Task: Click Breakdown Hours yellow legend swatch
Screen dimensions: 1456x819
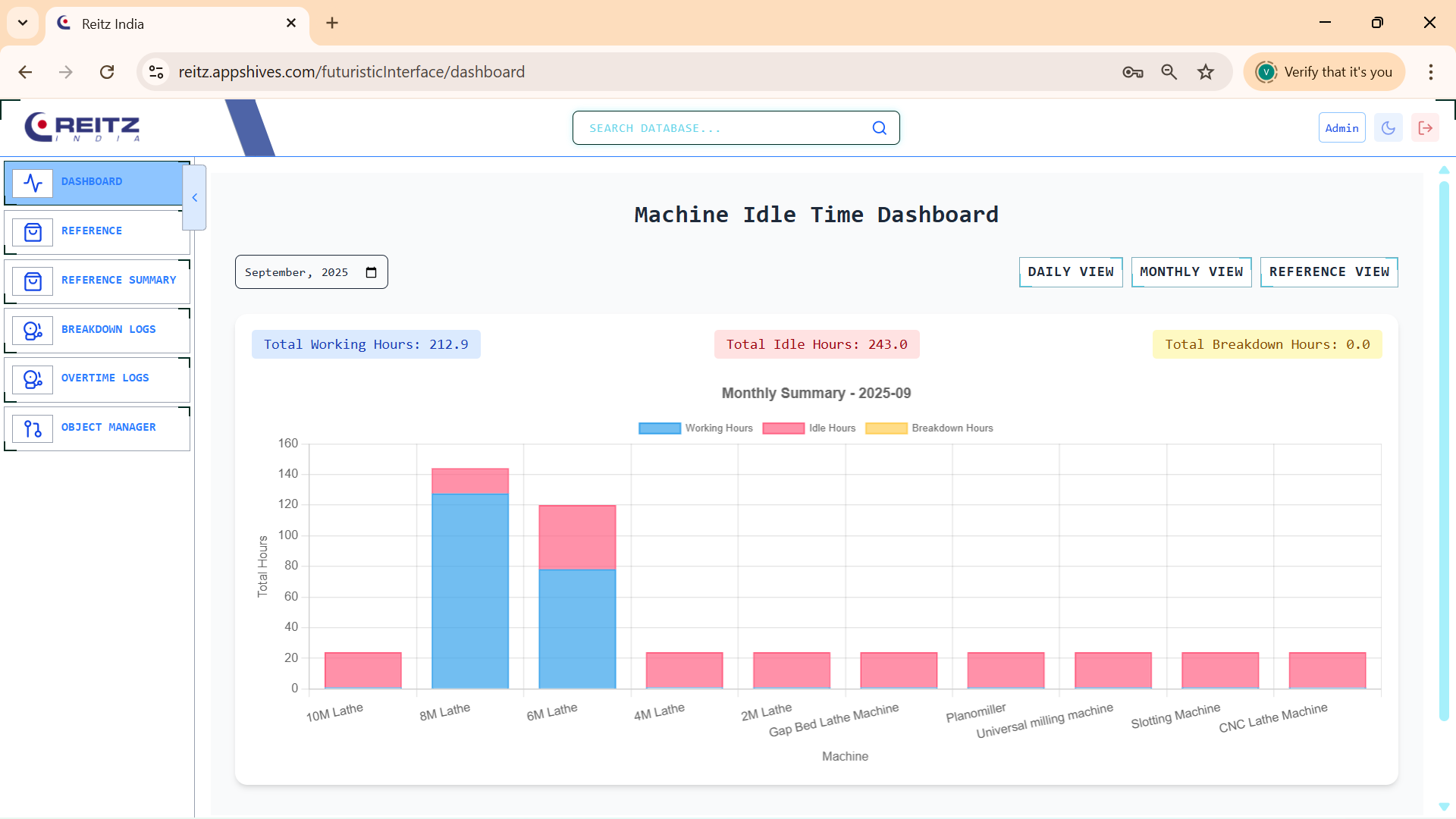Action: tap(886, 428)
